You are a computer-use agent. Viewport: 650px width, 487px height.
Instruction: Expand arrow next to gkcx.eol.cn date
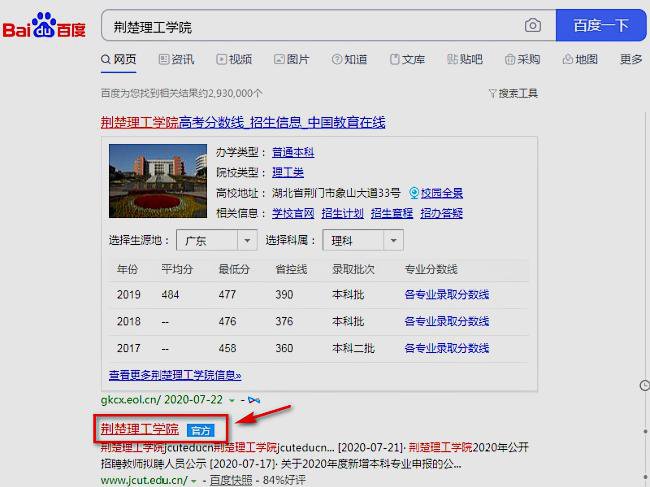232,400
